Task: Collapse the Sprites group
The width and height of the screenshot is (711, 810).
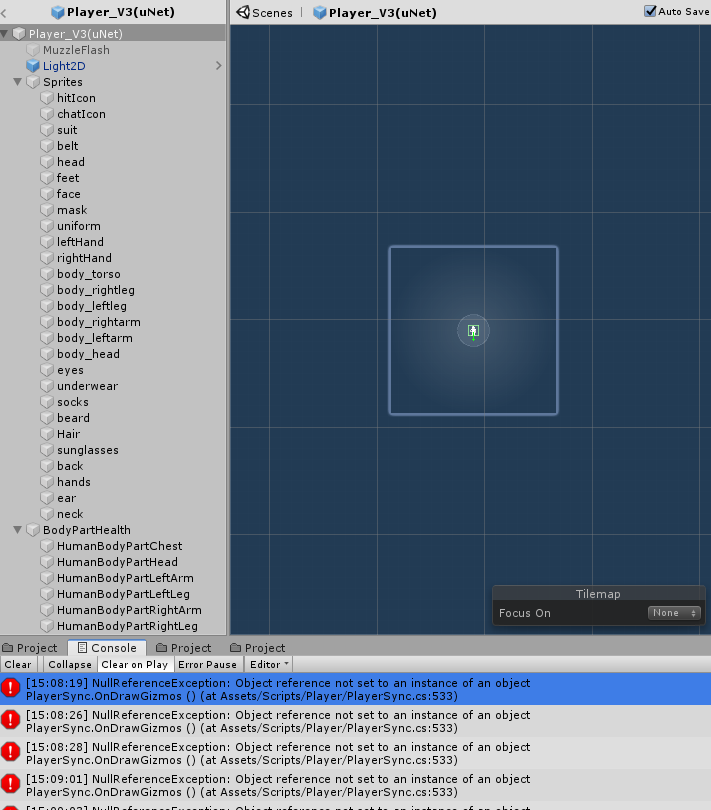Action: [18, 82]
